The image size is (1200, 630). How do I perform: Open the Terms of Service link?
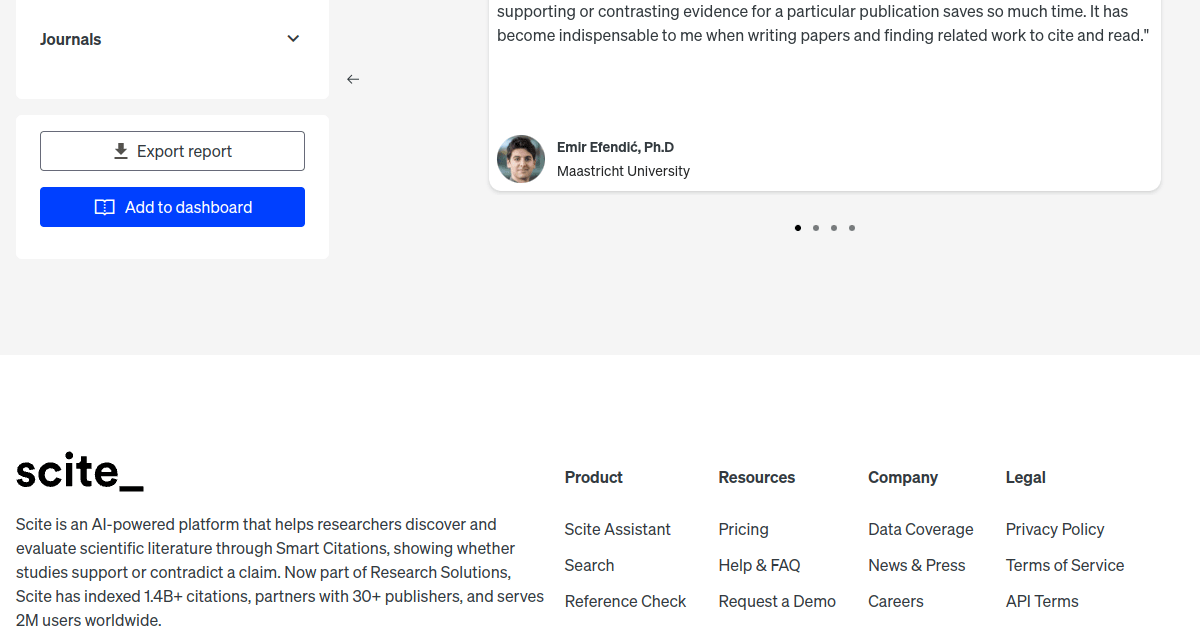pyautogui.click(x=1065, y=565)
